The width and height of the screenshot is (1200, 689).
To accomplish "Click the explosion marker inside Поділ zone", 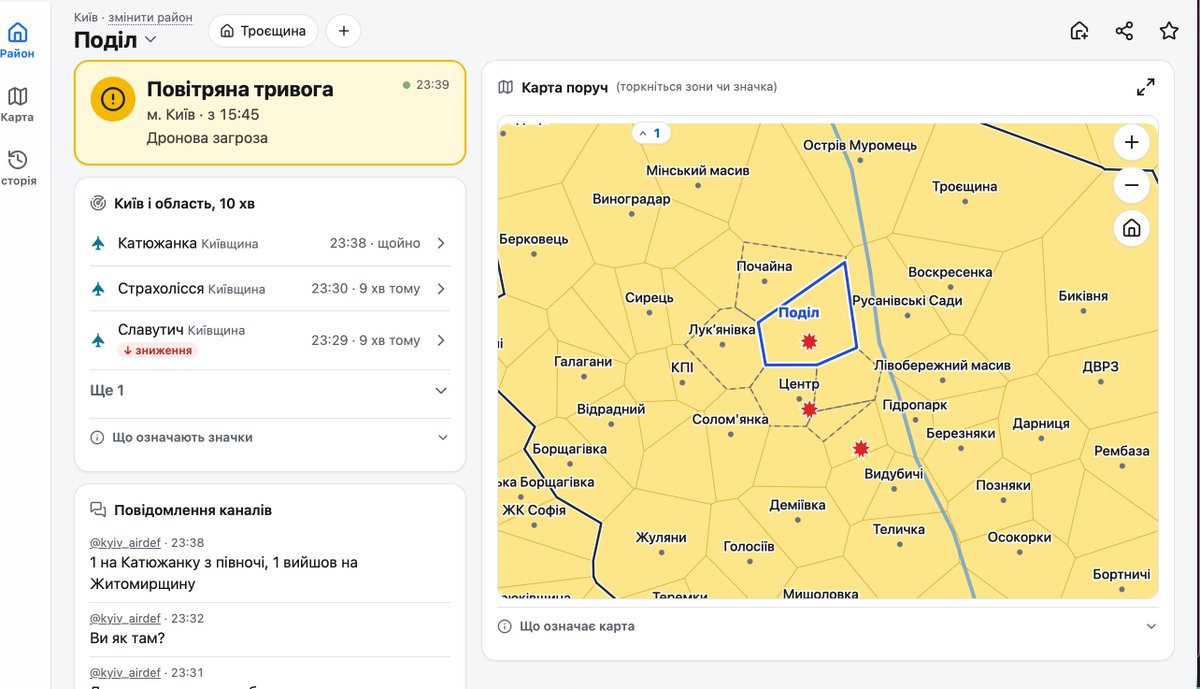I will click(809, 342).
